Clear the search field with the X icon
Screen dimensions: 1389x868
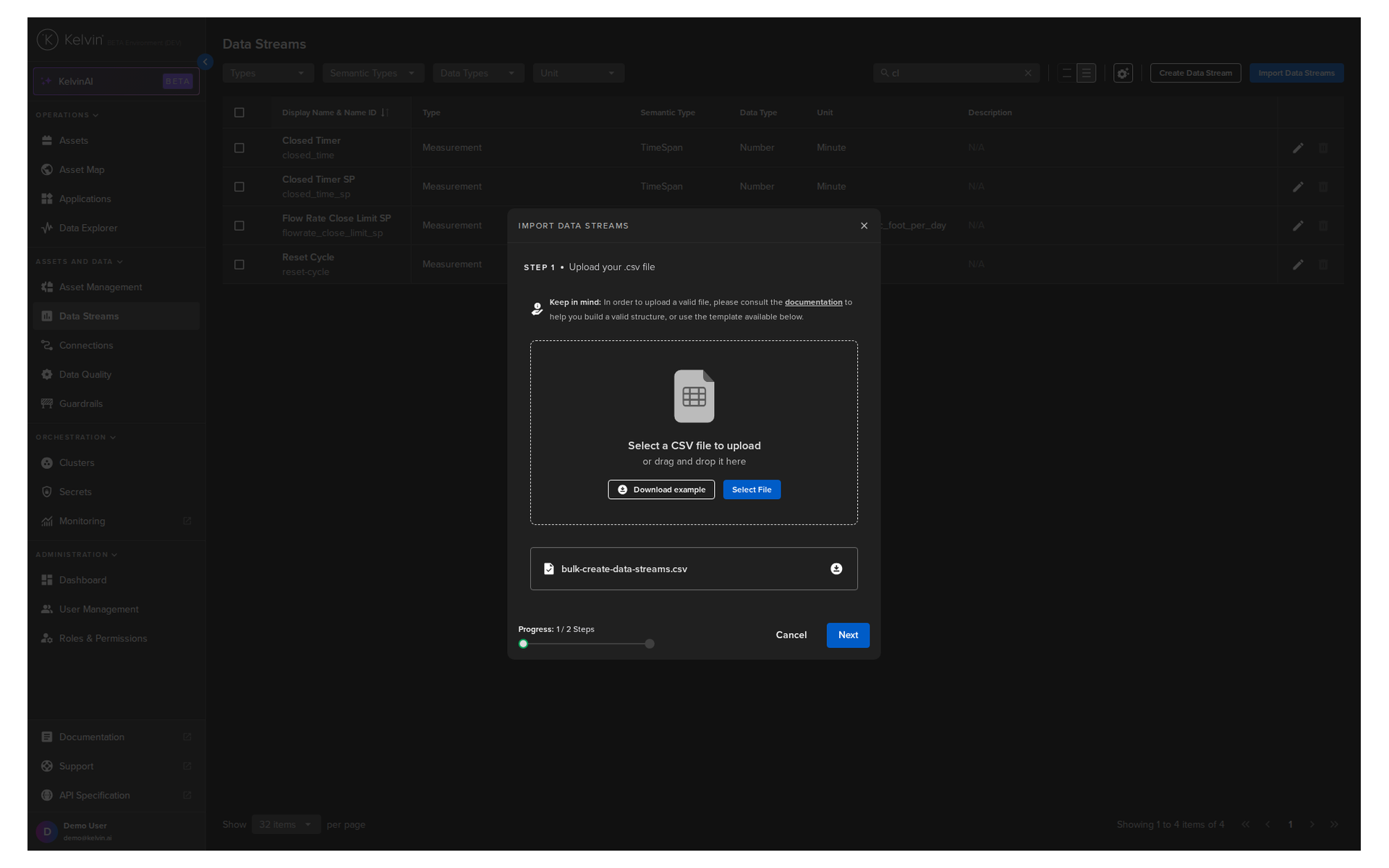(1028, 73)
